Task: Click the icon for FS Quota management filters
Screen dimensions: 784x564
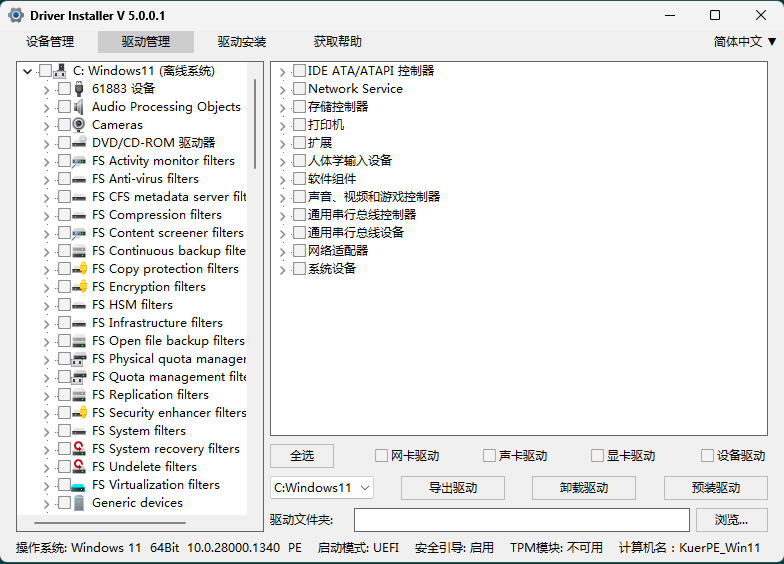Action: tap(78, 377)
